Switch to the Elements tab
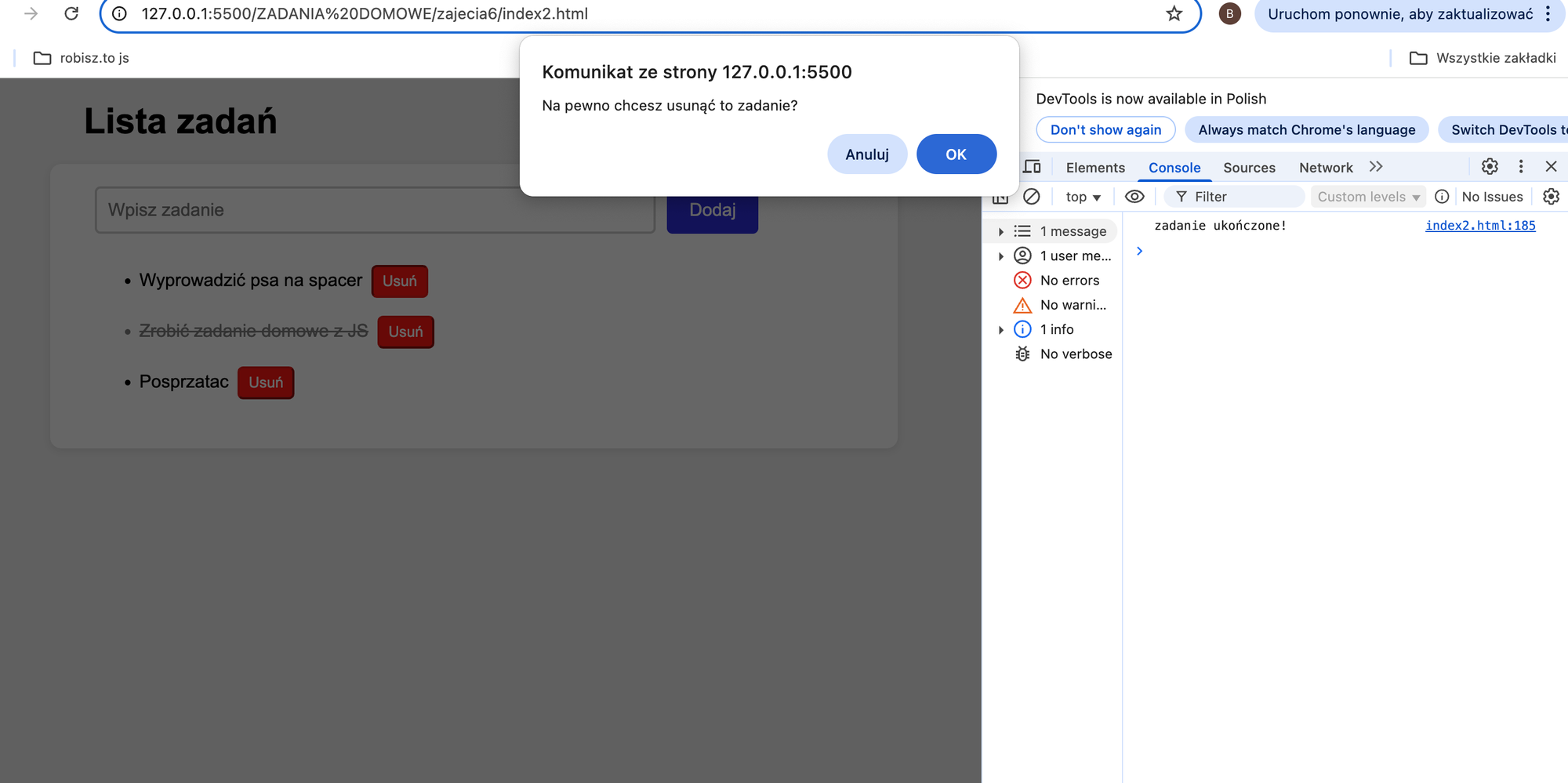Viewport: 1568px width, 783px height. 1095,168
